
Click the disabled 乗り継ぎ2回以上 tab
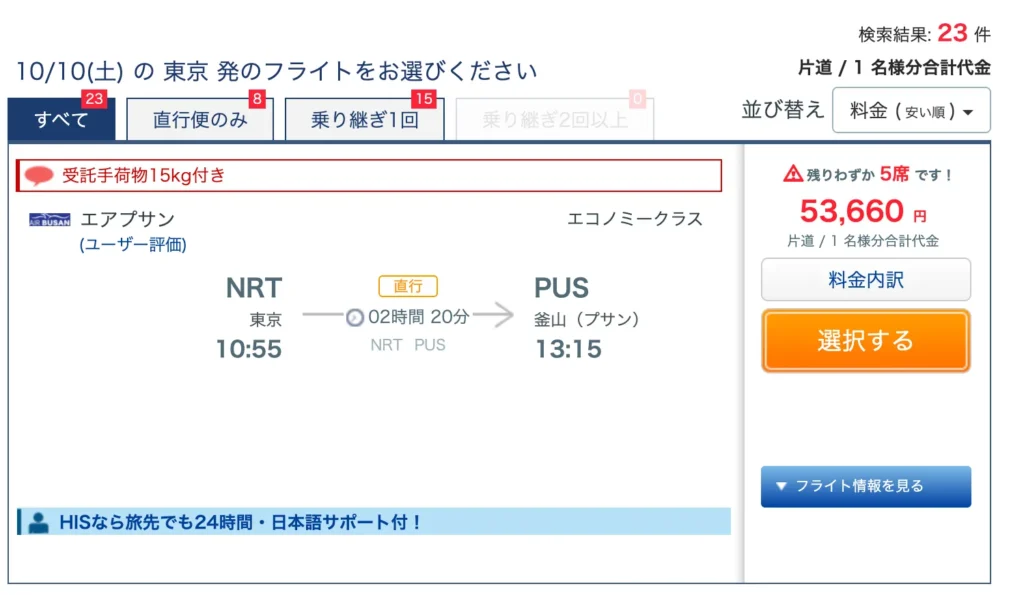tap(554, 119)
